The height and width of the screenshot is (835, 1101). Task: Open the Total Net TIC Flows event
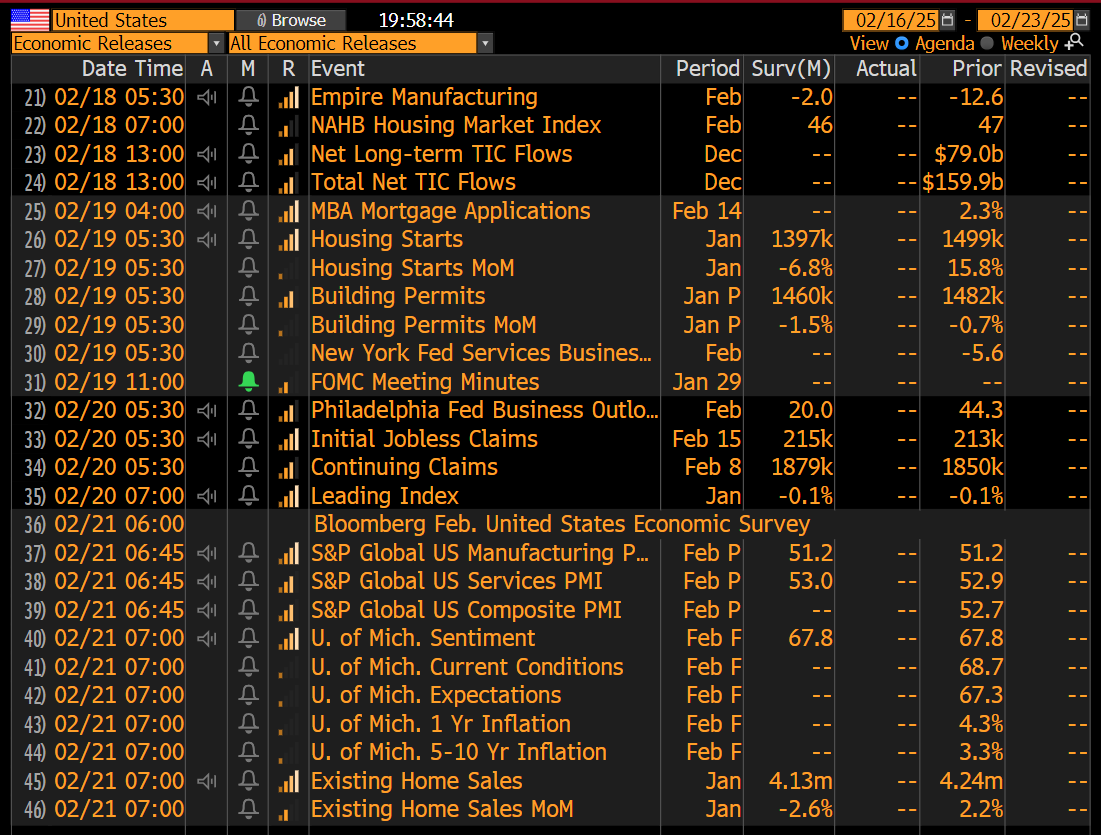(x=413, y=183)
